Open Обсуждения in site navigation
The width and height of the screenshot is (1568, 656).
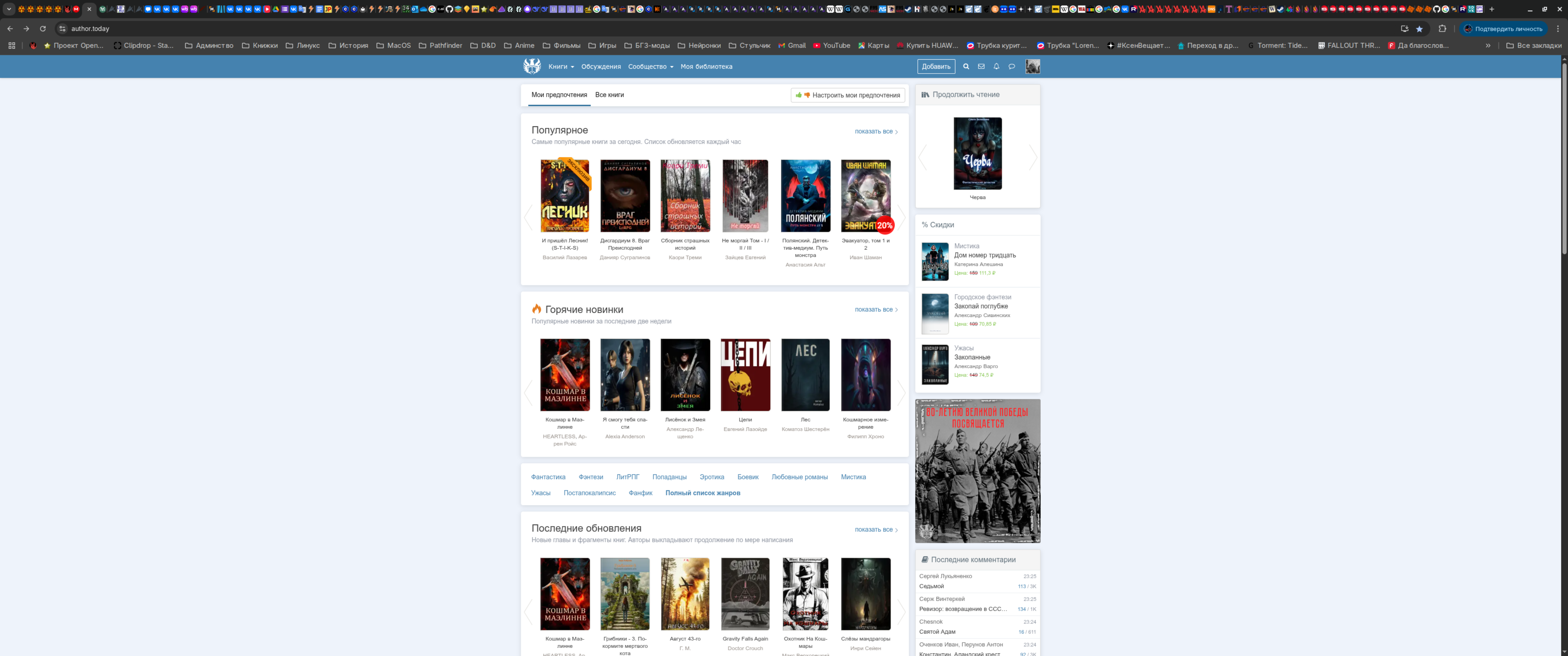pos(601,66)
